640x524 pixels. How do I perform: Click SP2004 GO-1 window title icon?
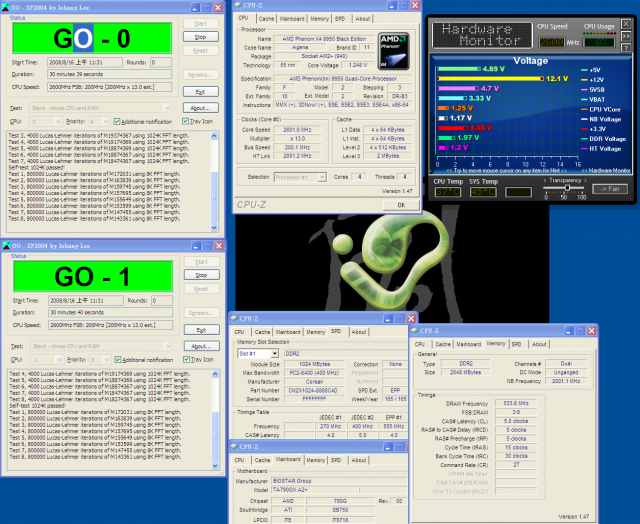coord(7,246)
